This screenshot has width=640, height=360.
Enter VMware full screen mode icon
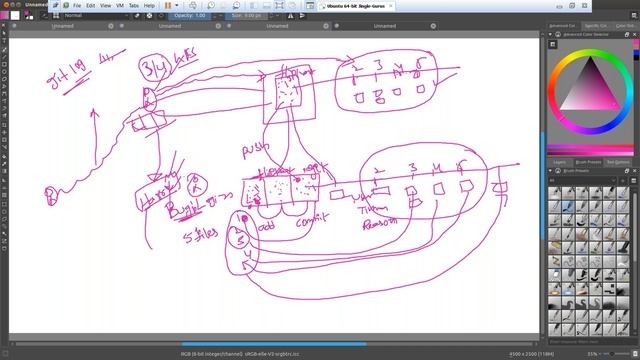[280, 6]
